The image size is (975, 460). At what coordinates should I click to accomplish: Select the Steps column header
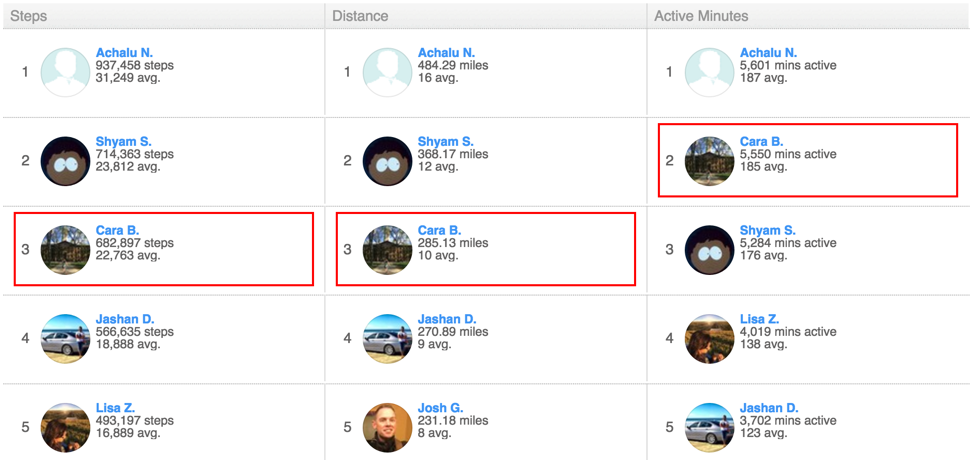pyautogui.click(x=29, y=16)
